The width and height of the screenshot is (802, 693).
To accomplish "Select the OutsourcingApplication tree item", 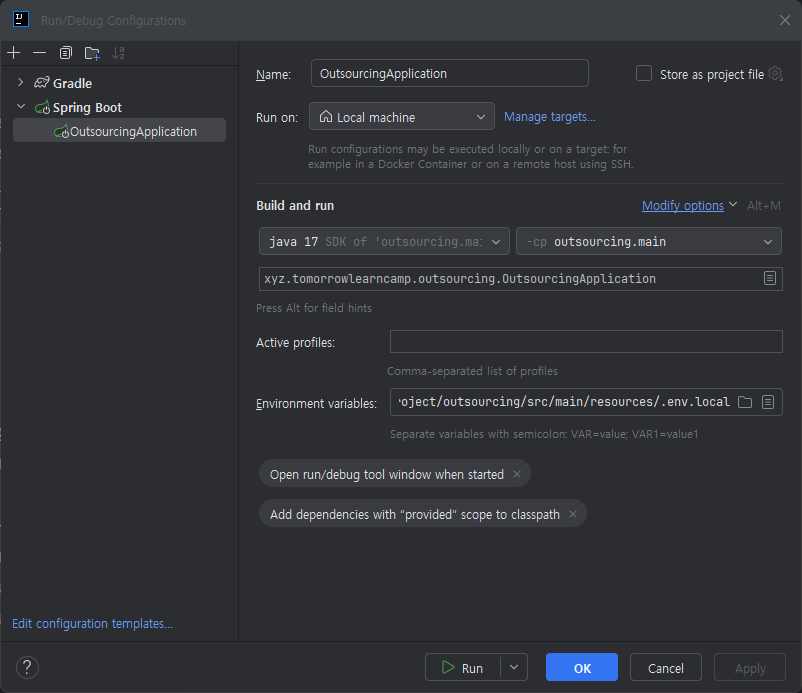I will point(119,131).
